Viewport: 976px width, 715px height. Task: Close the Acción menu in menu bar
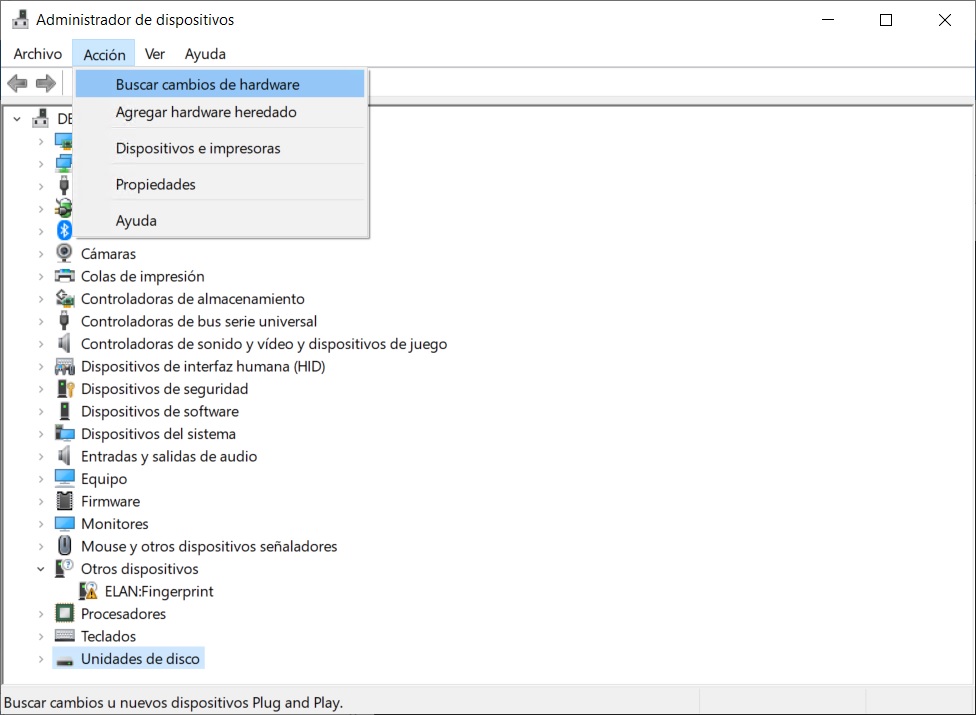tap(104, 54)
